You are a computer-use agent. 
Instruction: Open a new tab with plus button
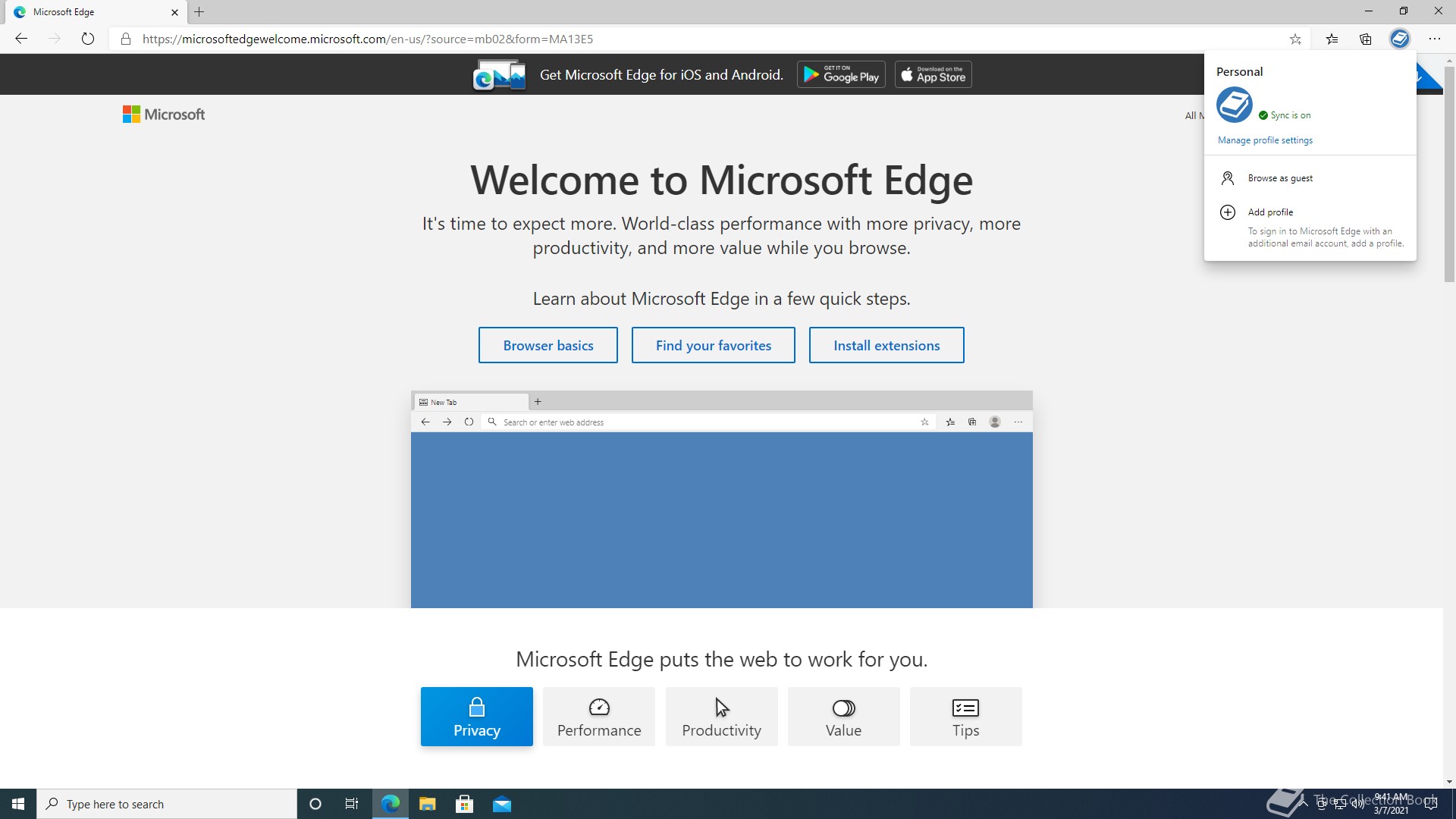click(199, 12)
